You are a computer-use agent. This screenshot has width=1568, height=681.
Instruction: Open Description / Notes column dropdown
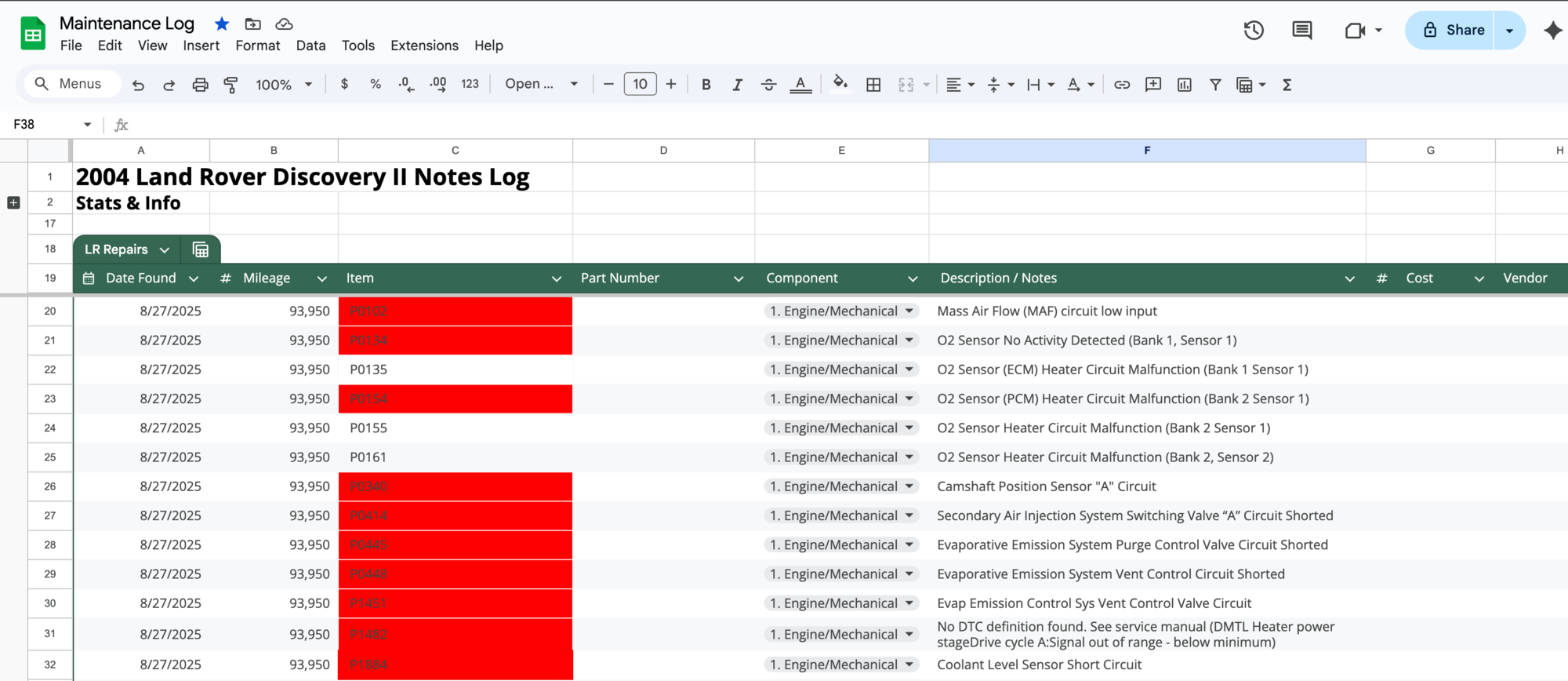[x=1349, y=279]
